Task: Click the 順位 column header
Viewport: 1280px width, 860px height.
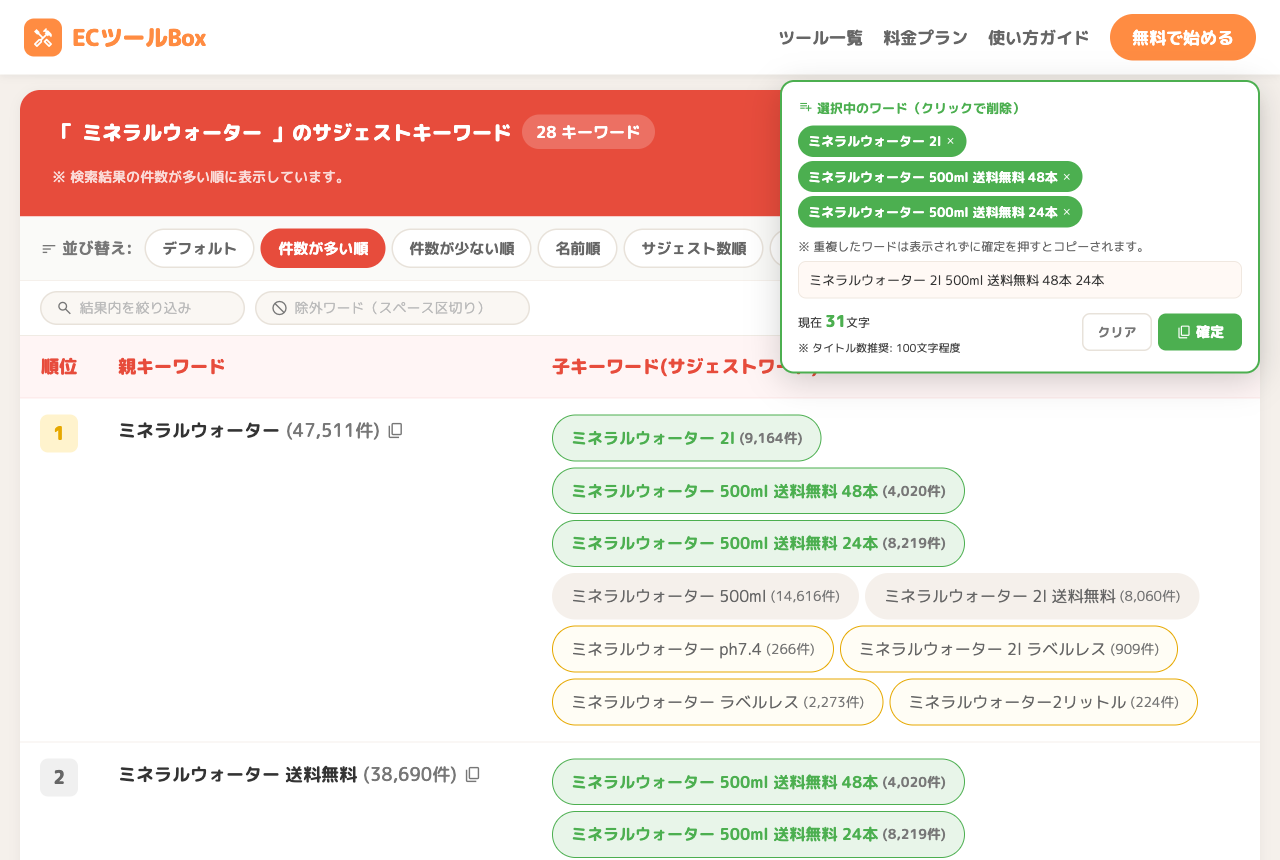Action: click(x=59, y=366)
